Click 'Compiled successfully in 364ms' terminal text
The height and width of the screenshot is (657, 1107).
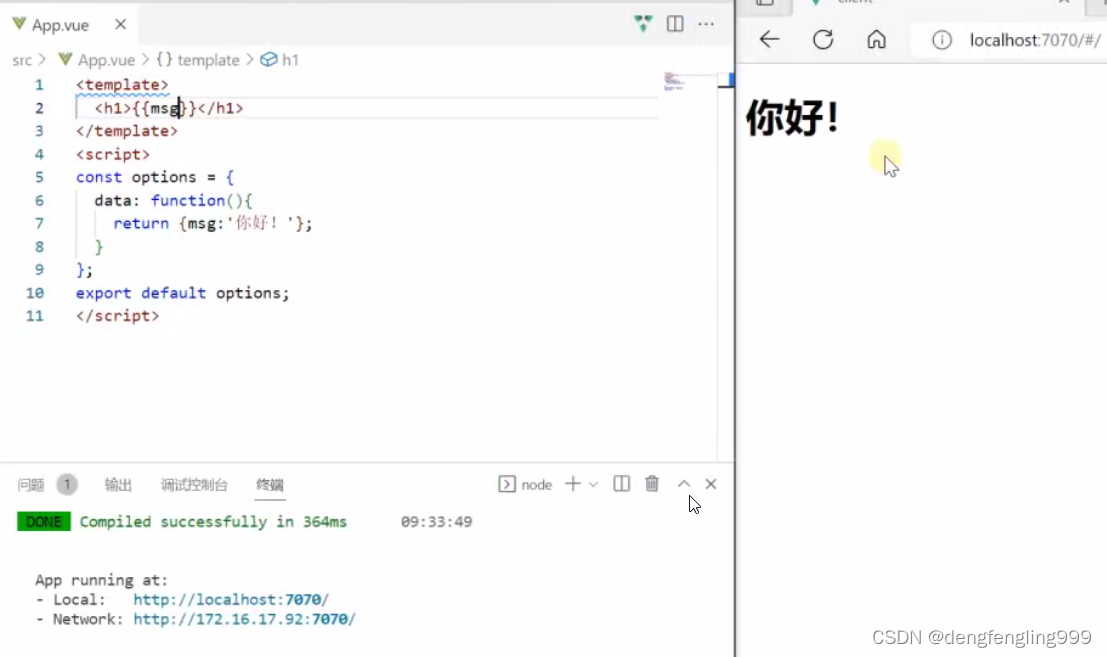click(x=213, y=522)
